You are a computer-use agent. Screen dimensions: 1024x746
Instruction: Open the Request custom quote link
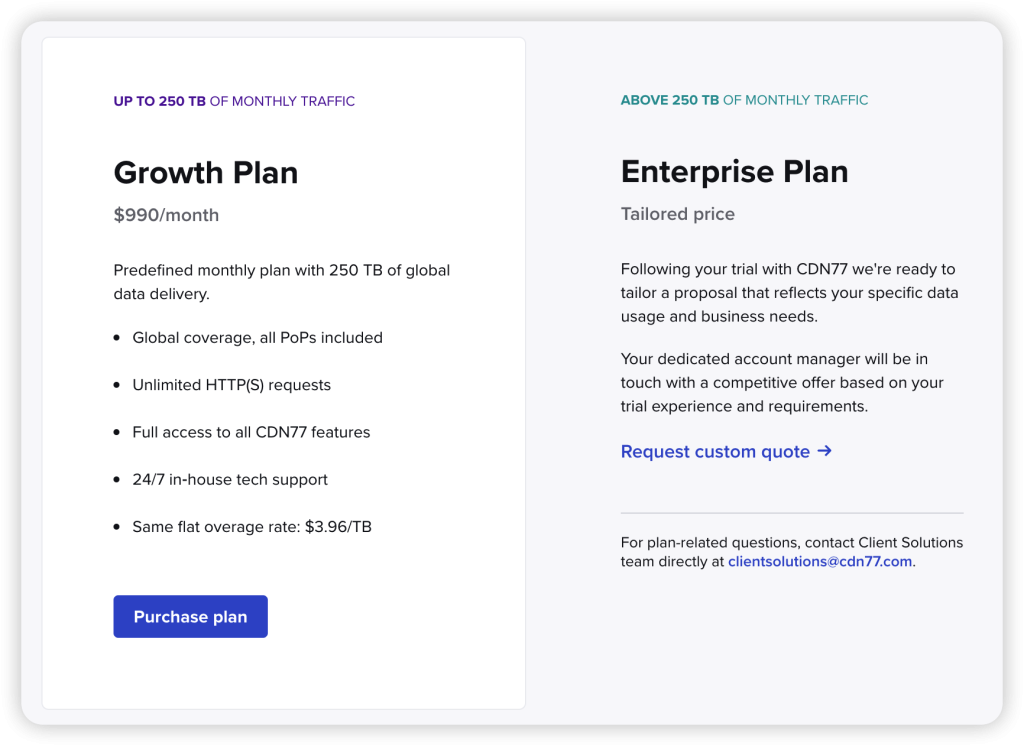pos(715,452)
